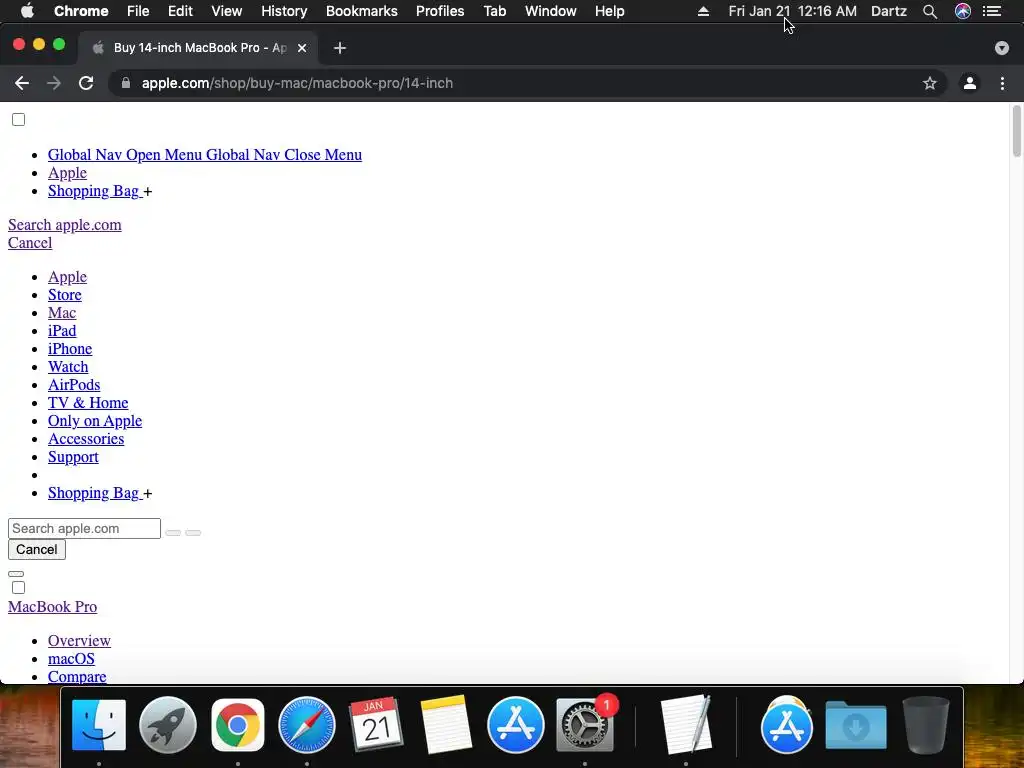Open Notes from the Dock
The height and width of the screenshot is (768, 1024).
(x=446, y=725)
